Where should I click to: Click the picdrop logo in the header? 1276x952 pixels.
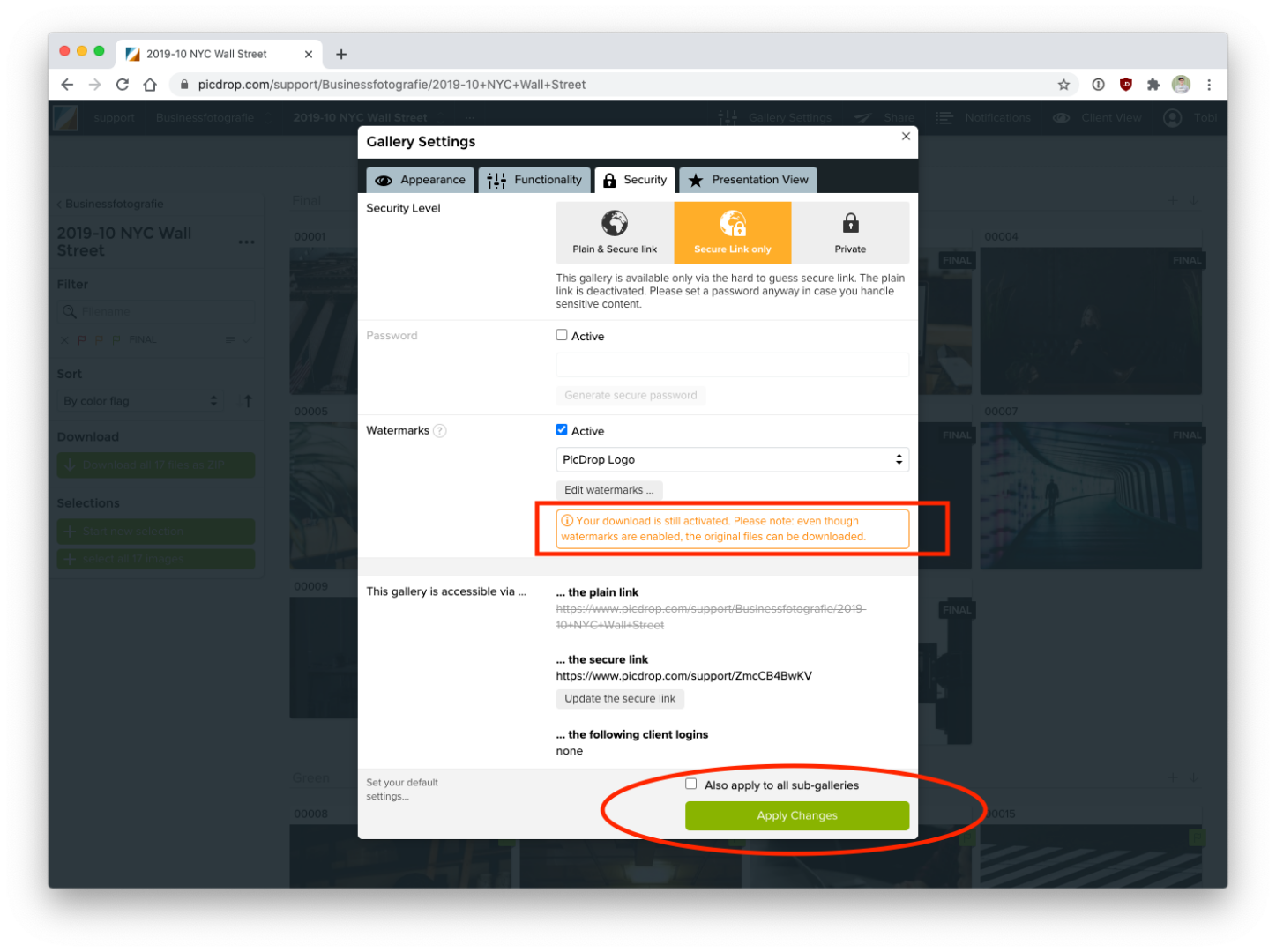pyautogui.click(x=65, y=118)
